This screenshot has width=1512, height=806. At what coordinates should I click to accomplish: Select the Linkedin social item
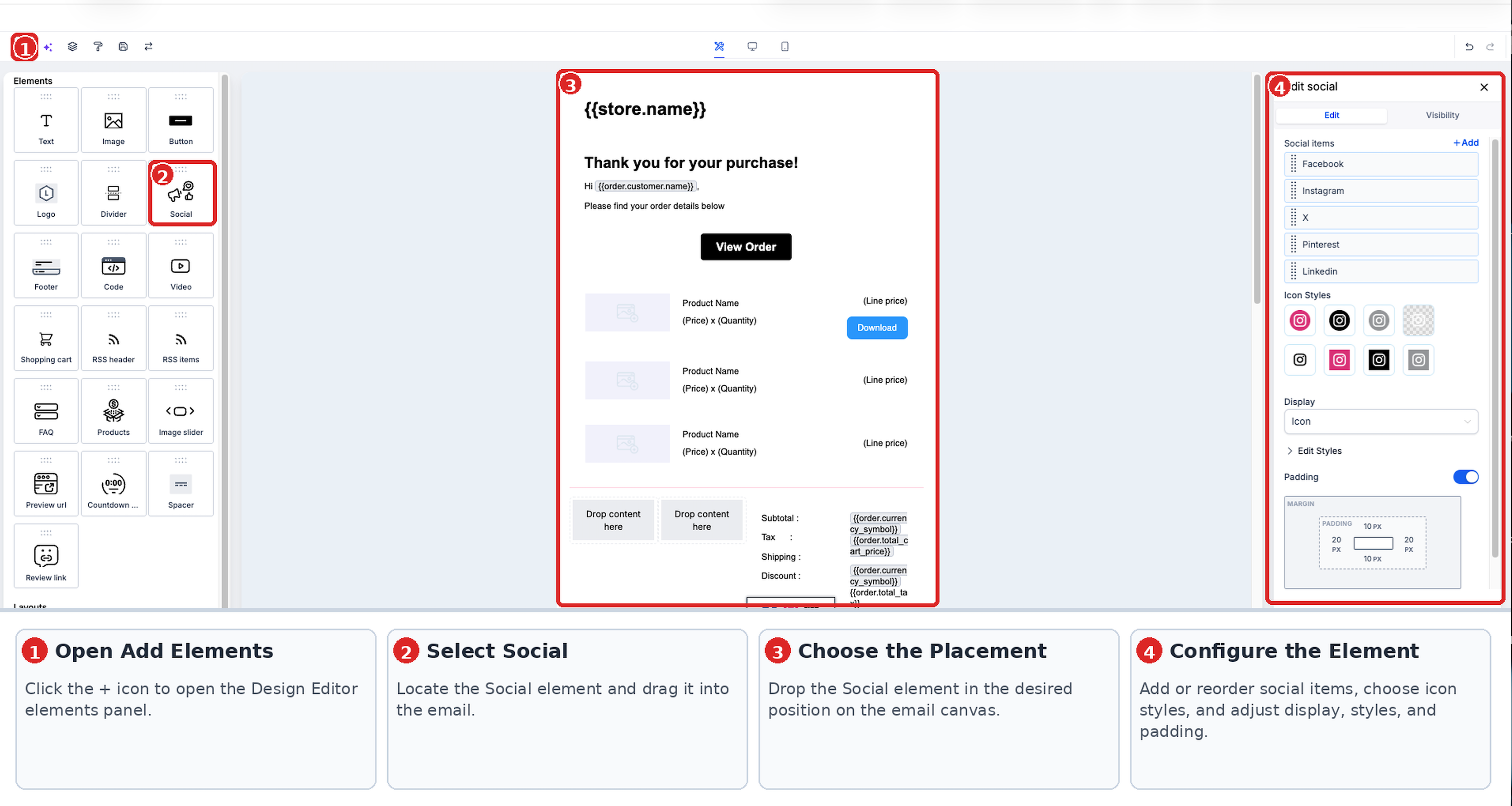[1381, 271]
